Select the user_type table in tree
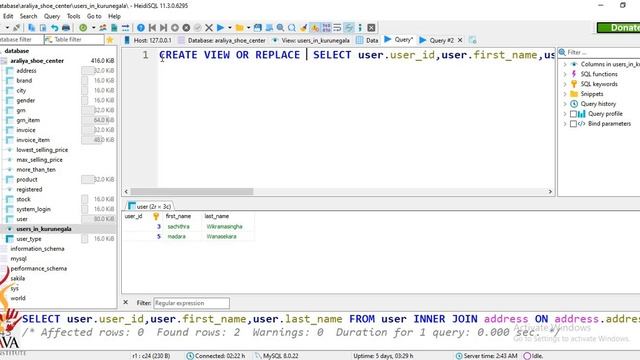The image size is (640, 360). pyautogui.click(x=29, y=239)
